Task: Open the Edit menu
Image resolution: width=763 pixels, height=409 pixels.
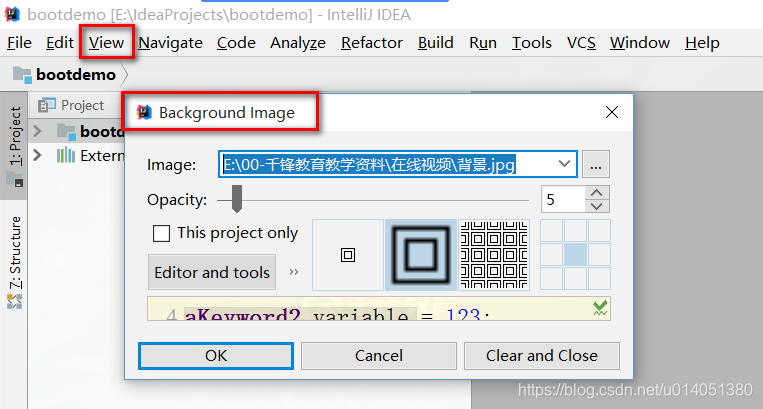Action: pyautogui.click(x=59, y=43)
